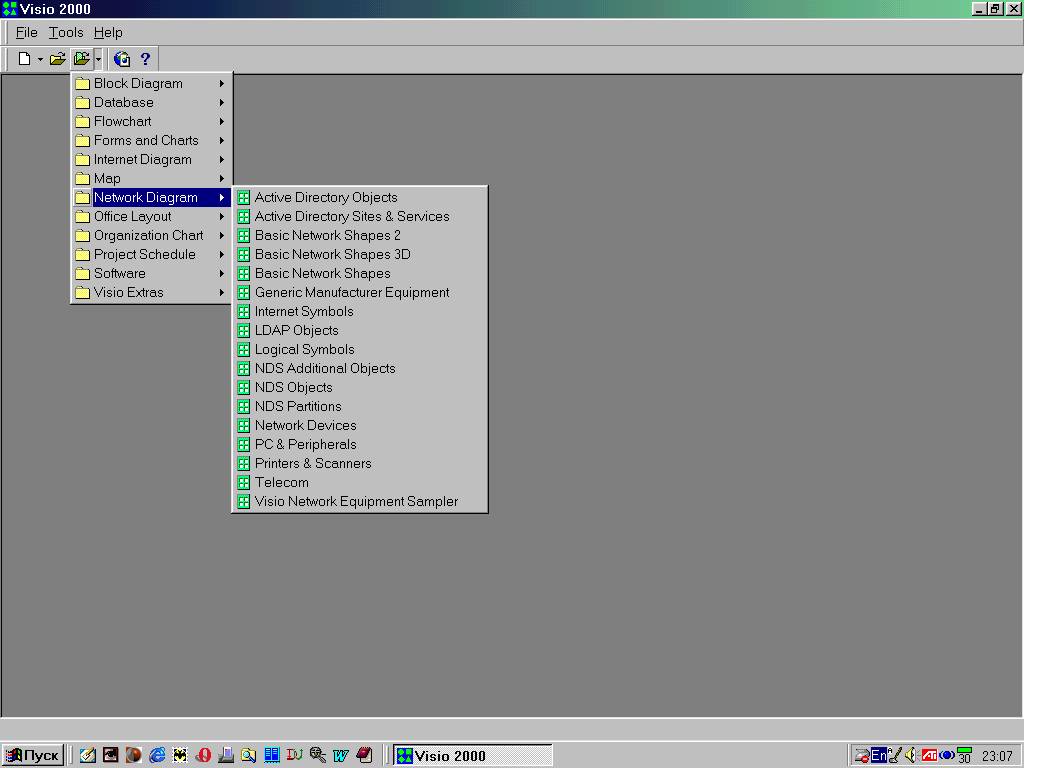Expand the Database stencil folder
The image size is (1055, 768).
151,102
